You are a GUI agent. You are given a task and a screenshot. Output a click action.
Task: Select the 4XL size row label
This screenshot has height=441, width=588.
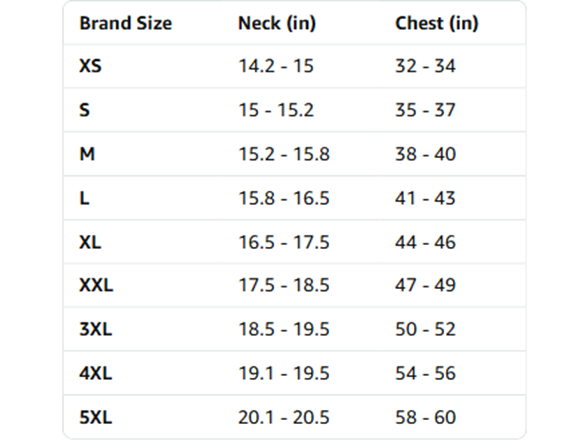[x=96, y=373]
